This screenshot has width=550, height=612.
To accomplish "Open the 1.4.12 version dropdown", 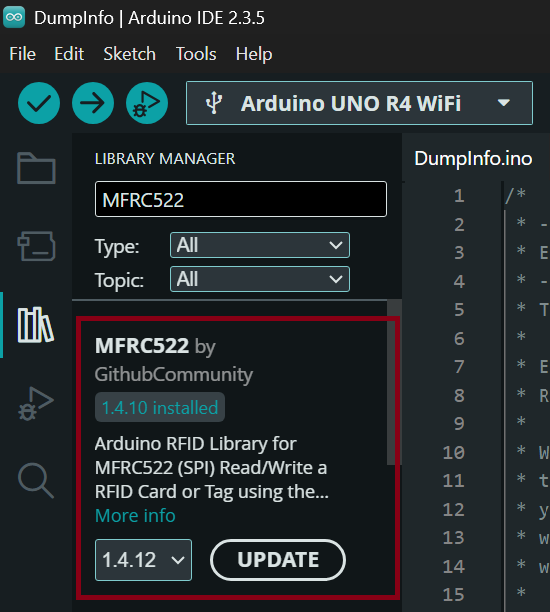I will point(143,560).
